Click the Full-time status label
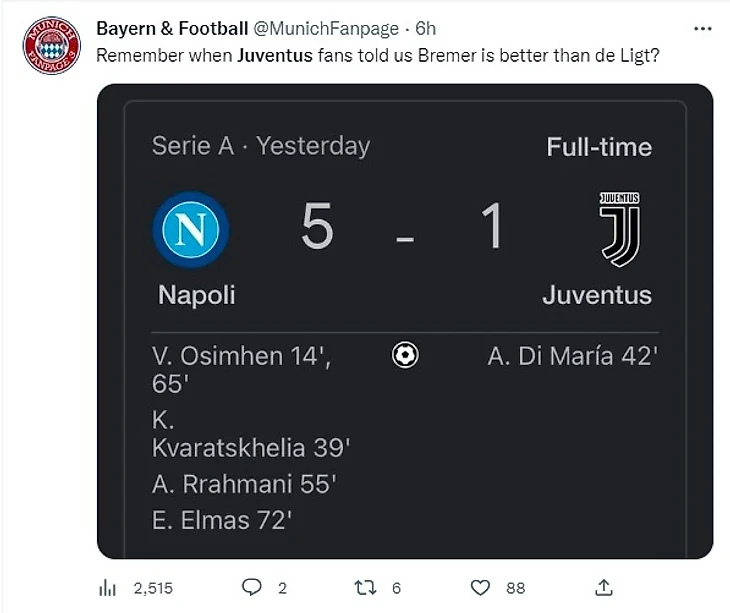The width and height of the screenshot is (730, 613). coord(599,147)
